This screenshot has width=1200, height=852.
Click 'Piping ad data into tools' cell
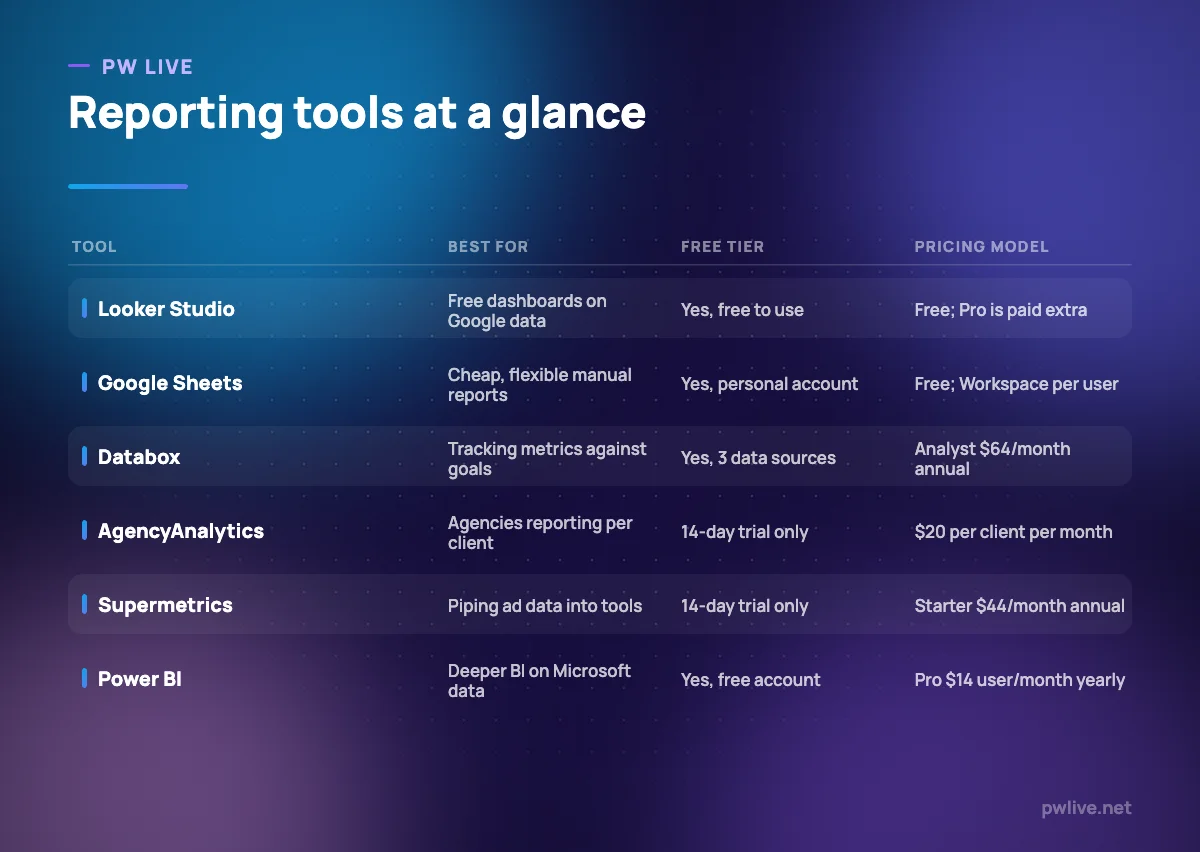[x=545, y=606]
